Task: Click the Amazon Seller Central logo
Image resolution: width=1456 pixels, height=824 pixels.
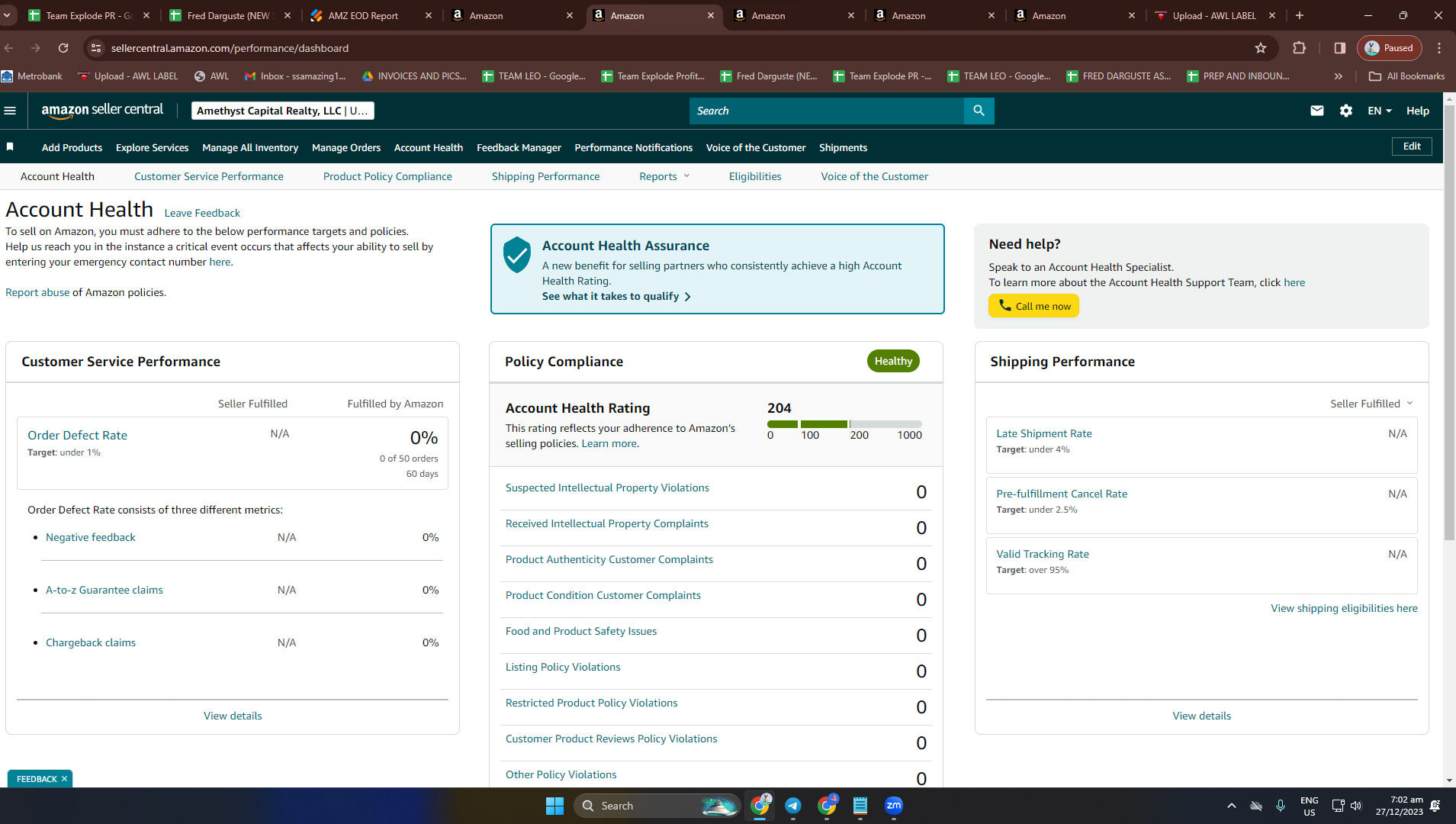Action: (102, 111)
